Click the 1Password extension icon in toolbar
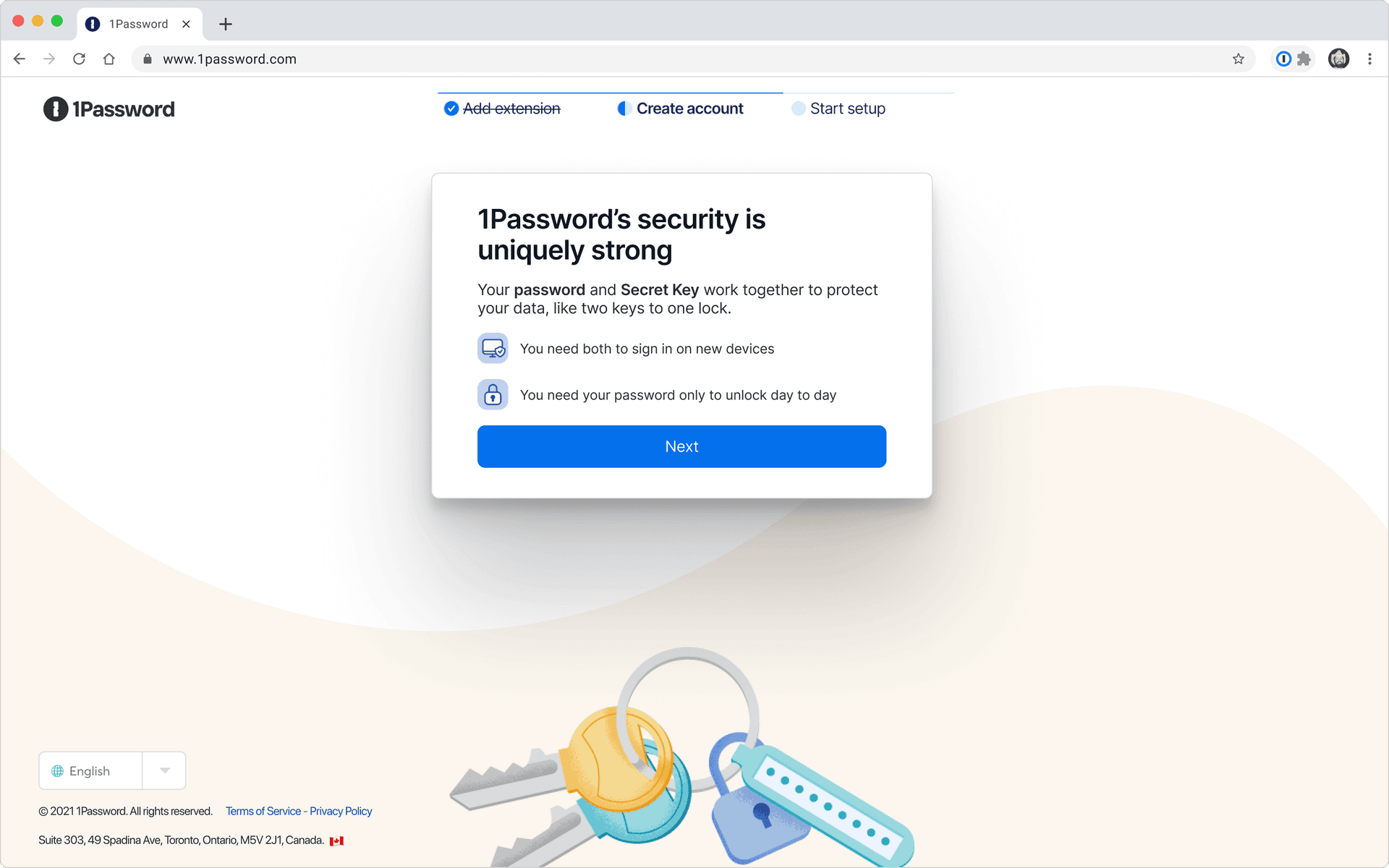1389x868 pixels. (1283, 59)
